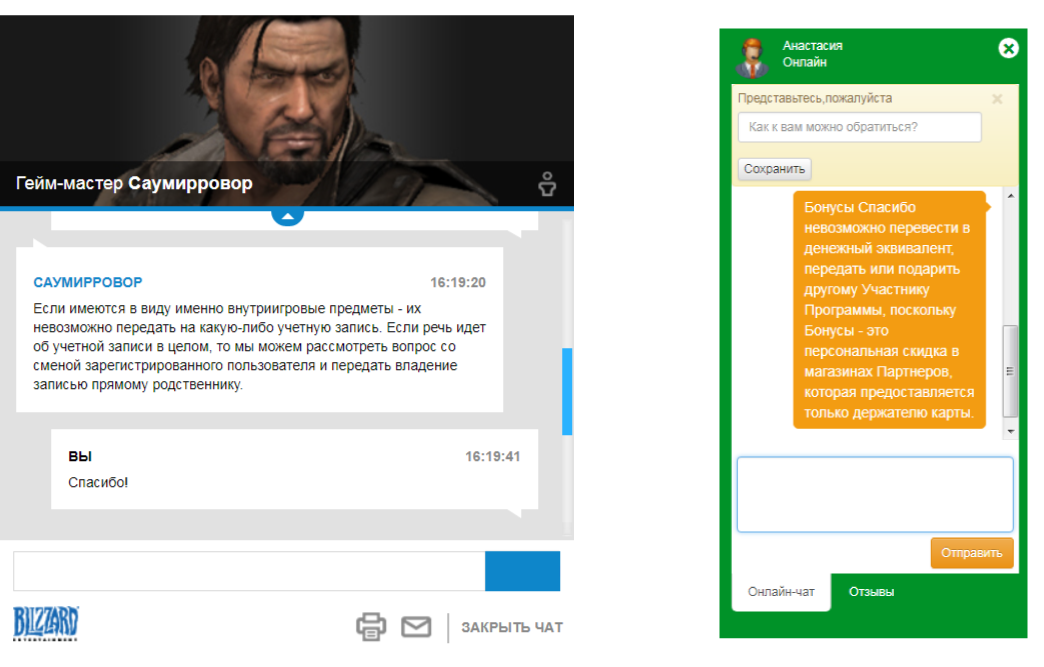Click the timestamp 16:19:41
This screenshot has width=1044, height=667.
pyautogui.click(x=492, y=456)
